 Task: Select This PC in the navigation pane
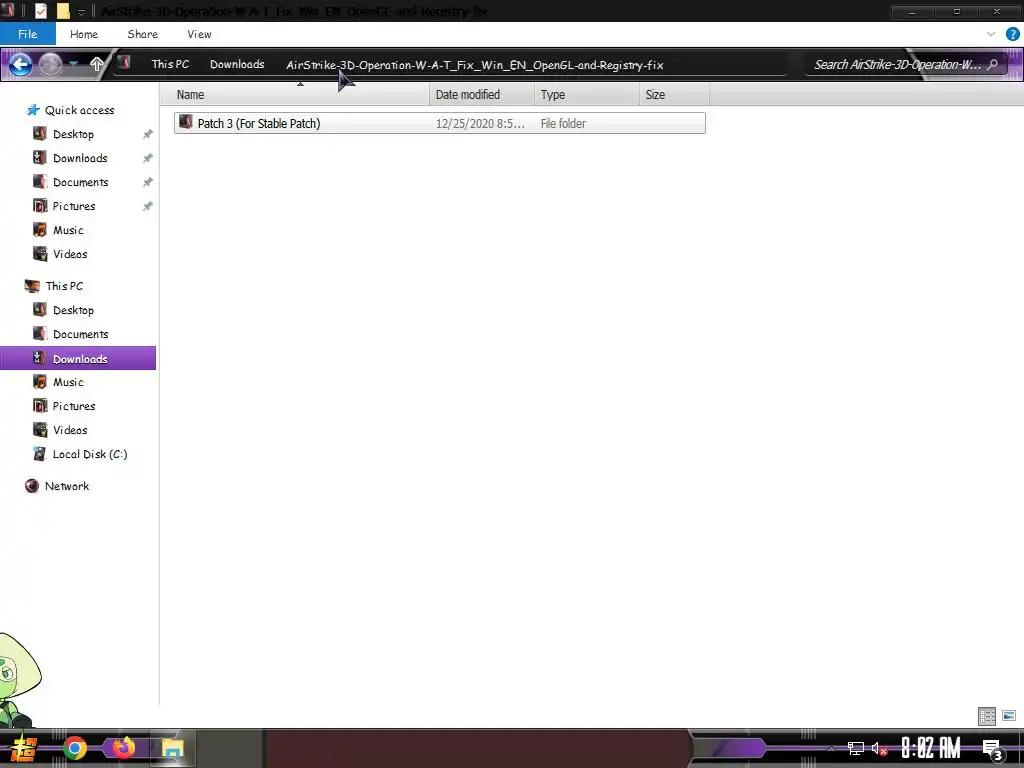(64, 286)
